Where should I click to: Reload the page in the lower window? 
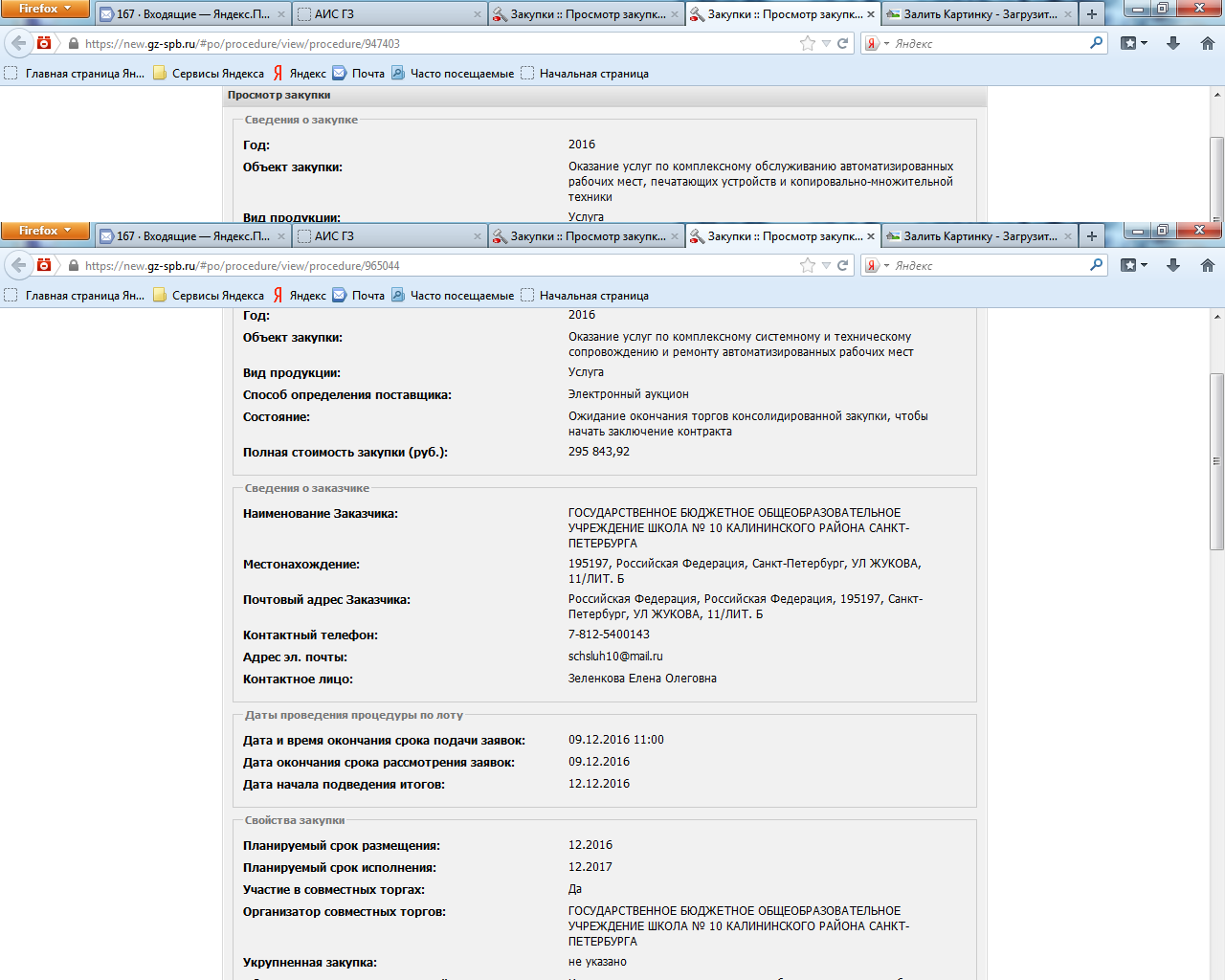click(843, 265)
